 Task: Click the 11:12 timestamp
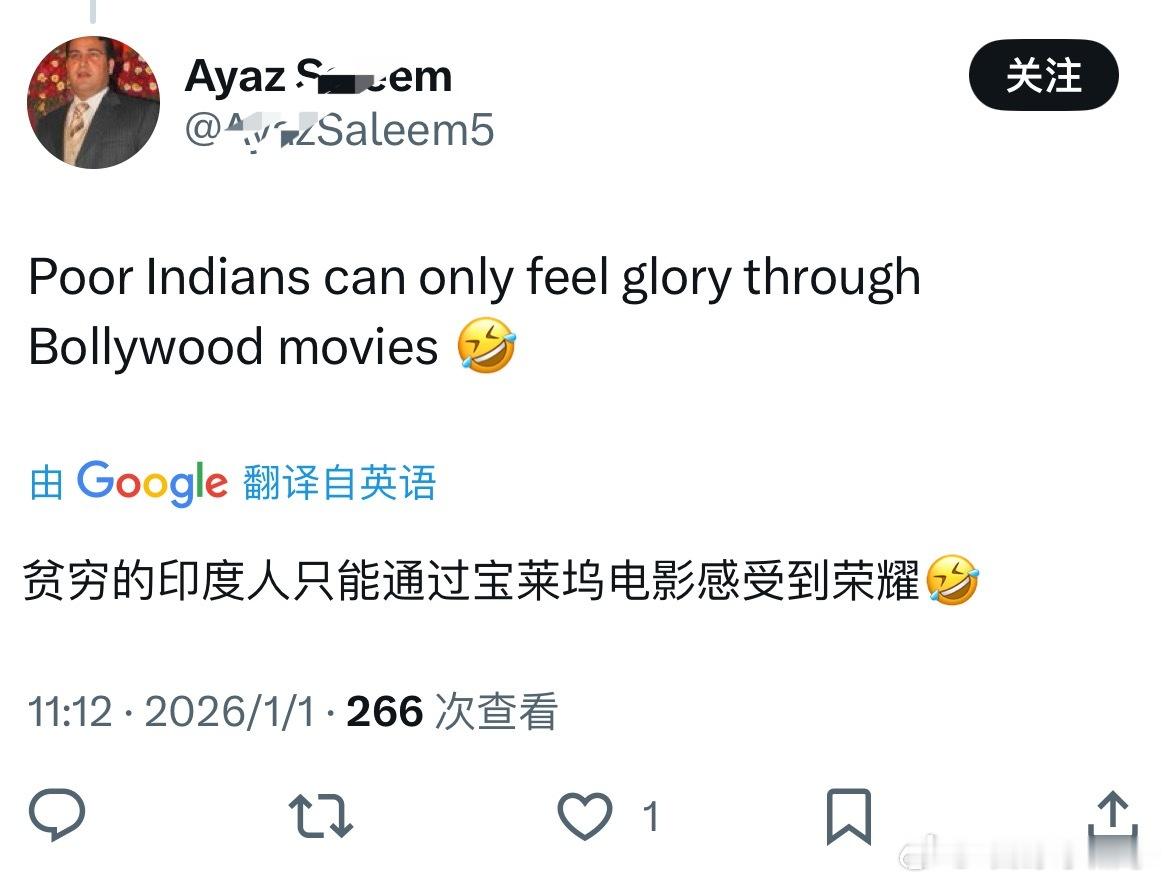tap(70, 711)
